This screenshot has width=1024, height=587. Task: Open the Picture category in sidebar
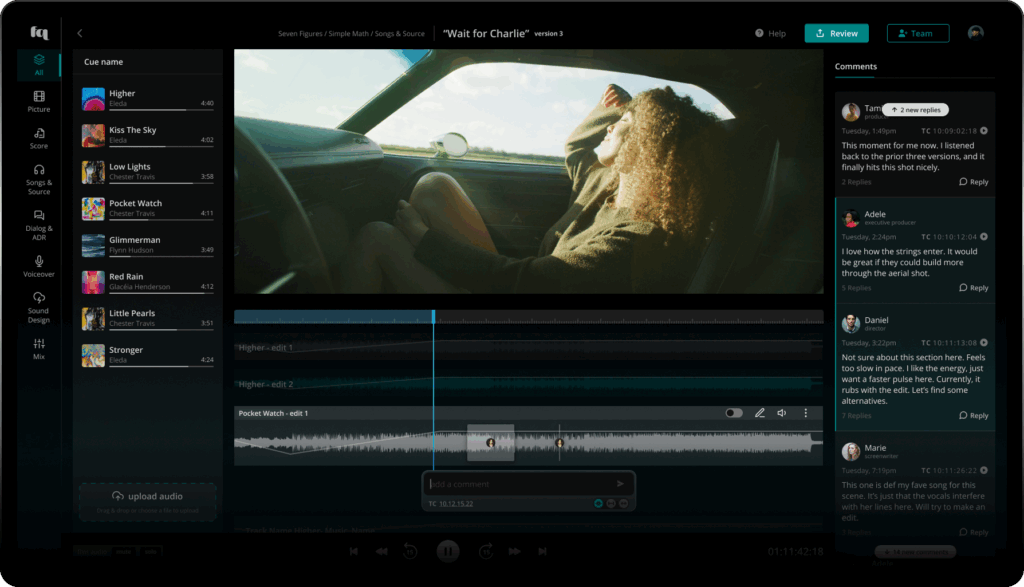(x=39, y=101)
